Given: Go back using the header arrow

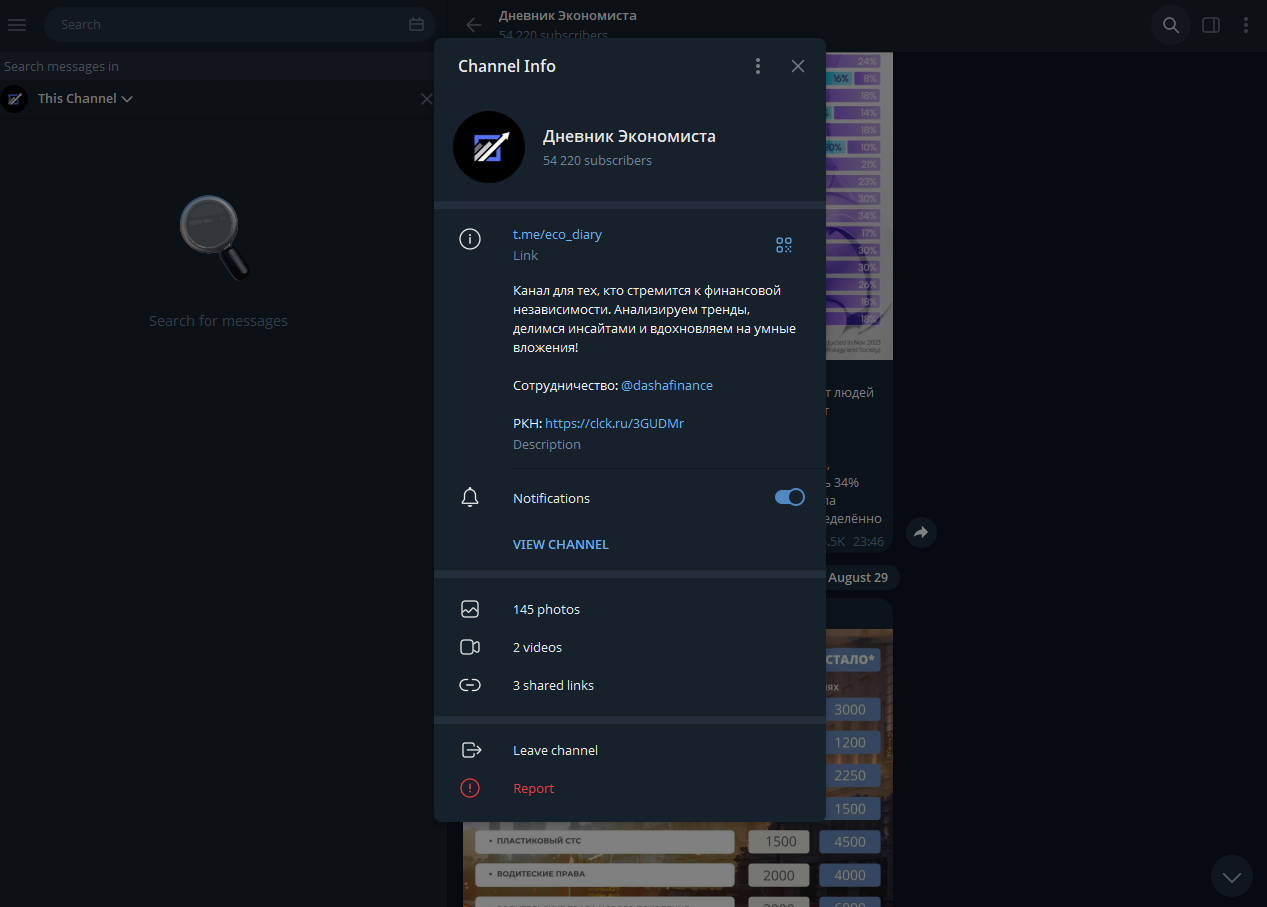Looking at the screenshot, I should click(x=474, y=25).
